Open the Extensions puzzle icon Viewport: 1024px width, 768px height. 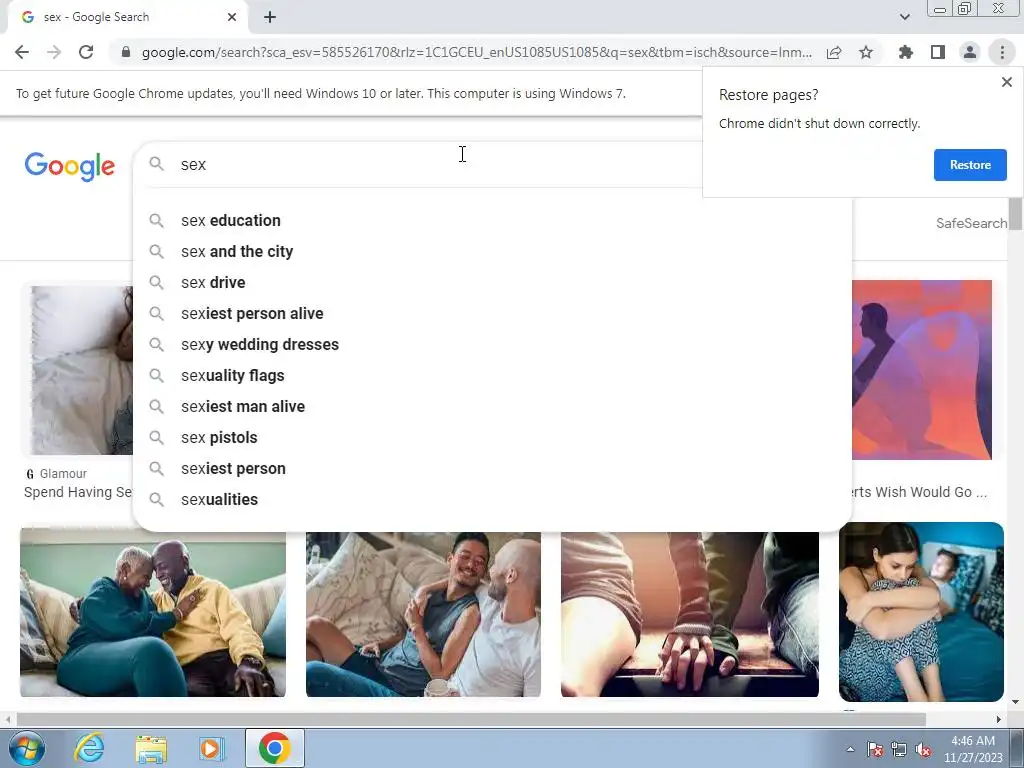[906, 52]
